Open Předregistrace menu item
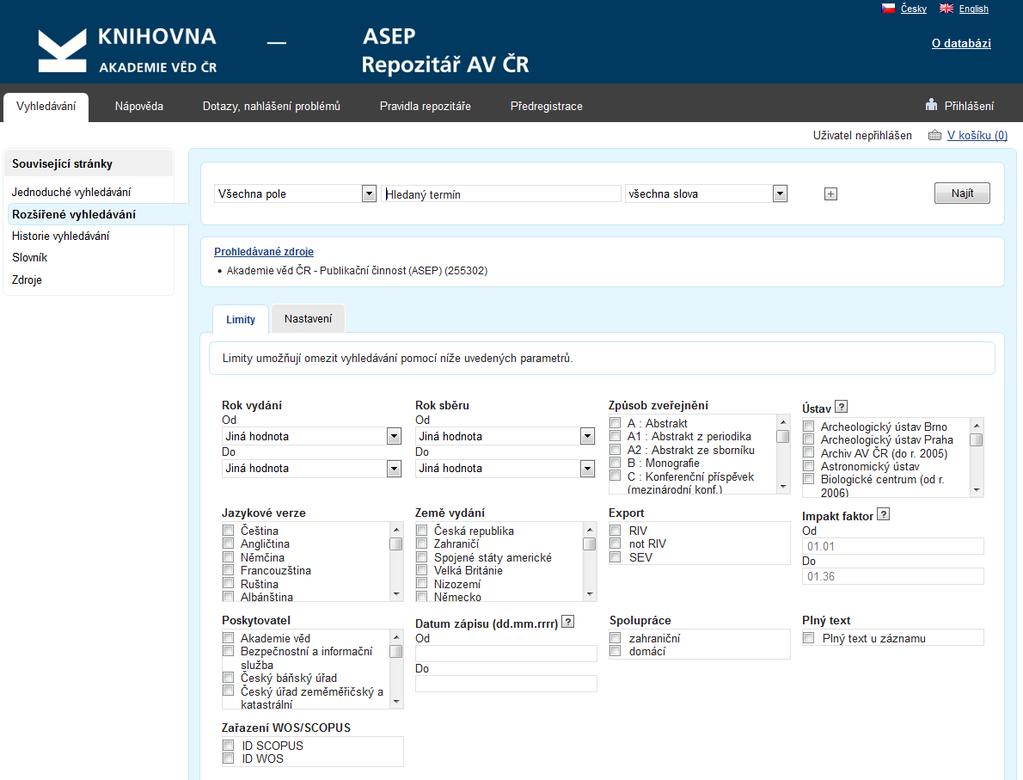Image resolution: width=1023 pixels, height=780 pixels. point(546,106)
